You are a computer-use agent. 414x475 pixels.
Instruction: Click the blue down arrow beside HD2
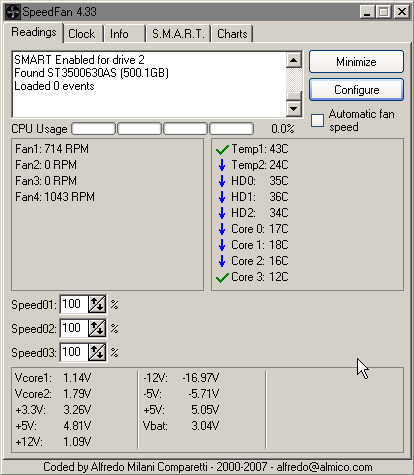[x=222, y=213]
